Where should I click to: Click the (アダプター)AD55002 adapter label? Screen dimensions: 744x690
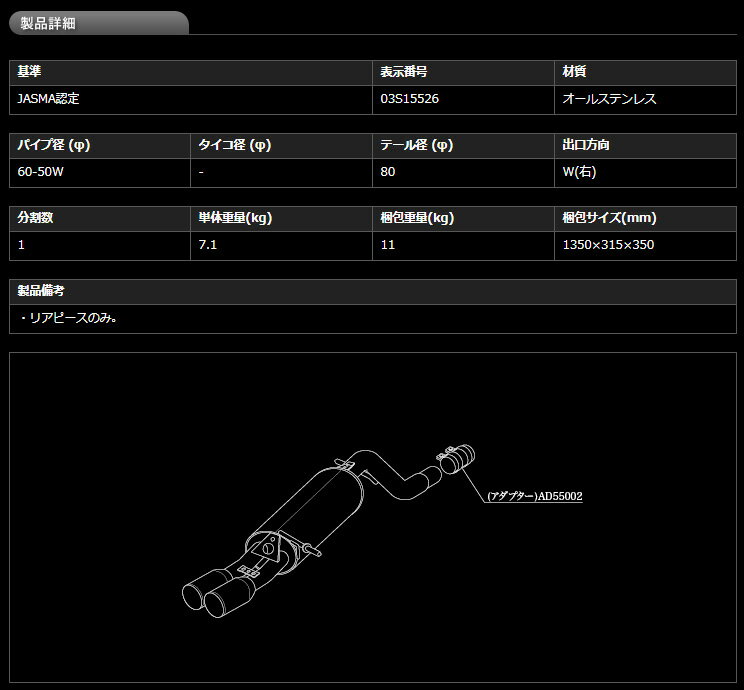coord(534,496)
